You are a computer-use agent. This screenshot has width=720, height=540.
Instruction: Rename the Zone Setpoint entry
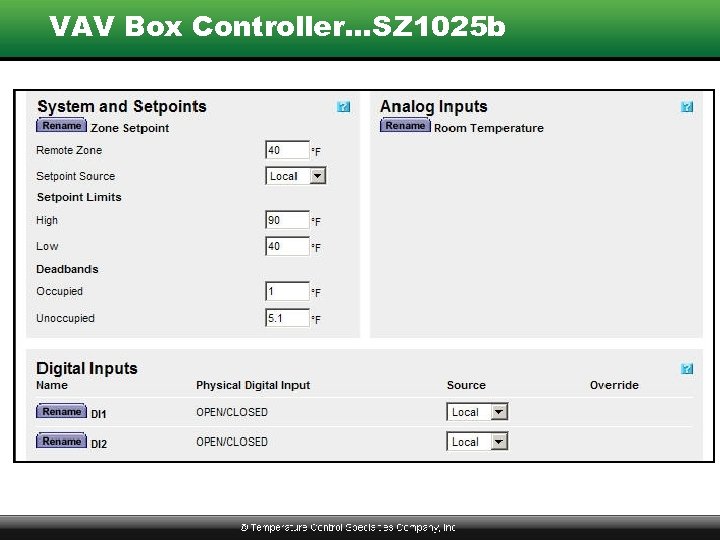[x=62, y=125]
